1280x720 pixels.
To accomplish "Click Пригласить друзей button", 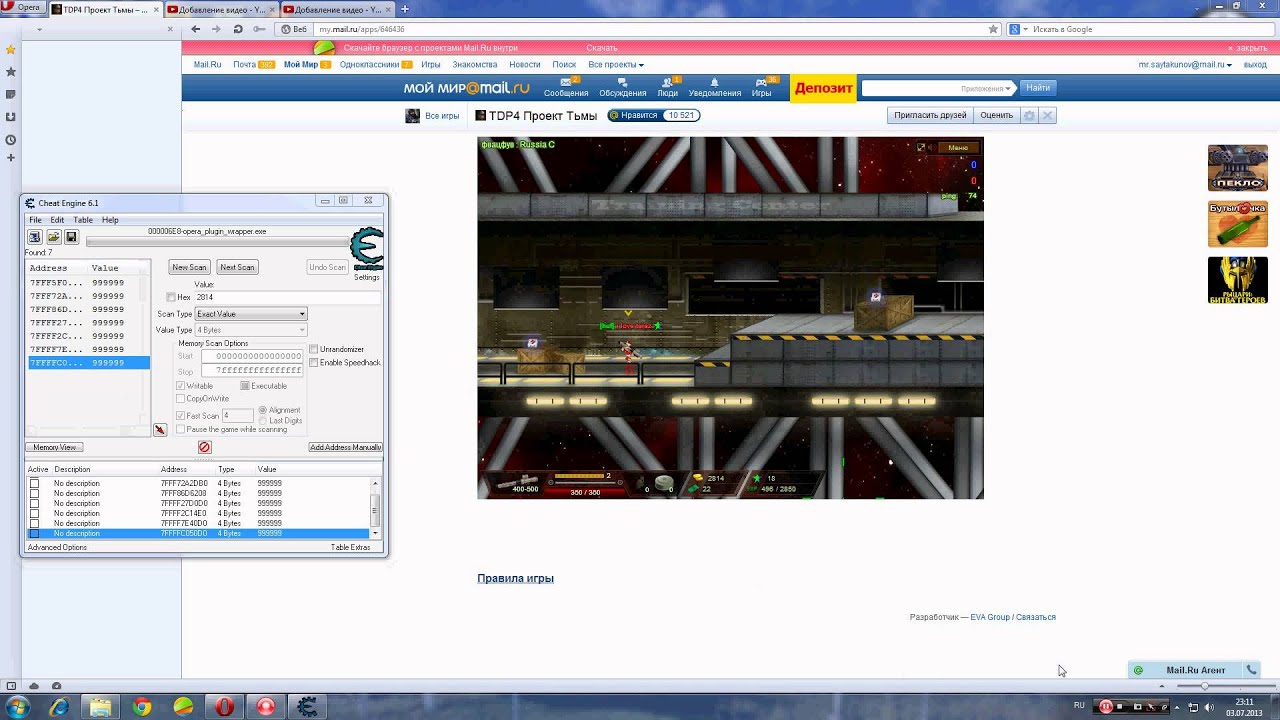I will click(x=930, y=116).
